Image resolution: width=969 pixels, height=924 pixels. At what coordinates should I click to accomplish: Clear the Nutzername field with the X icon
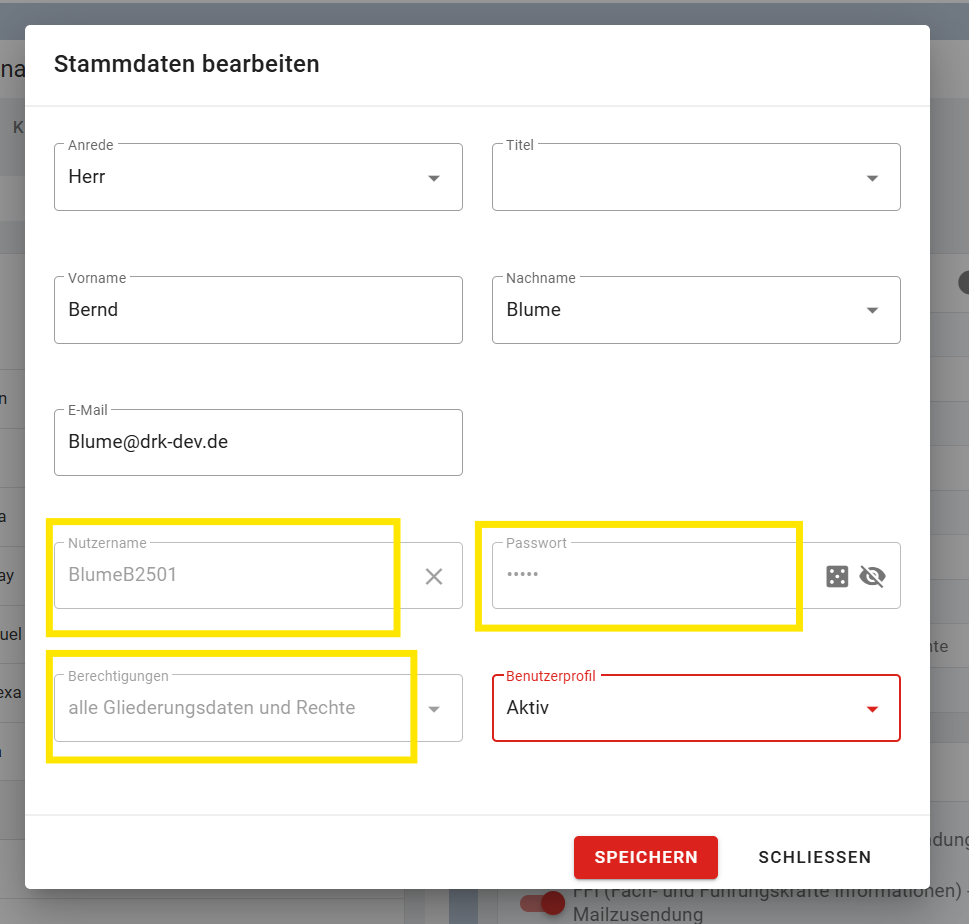click(x=434, y=576)
